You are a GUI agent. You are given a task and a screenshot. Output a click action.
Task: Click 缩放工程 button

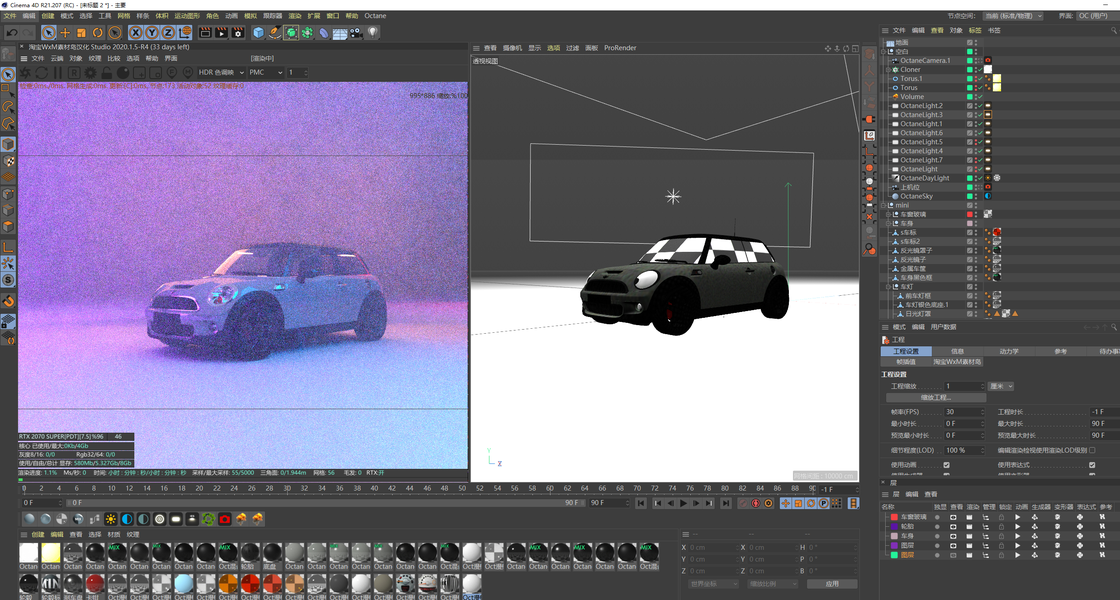(935, 397)
